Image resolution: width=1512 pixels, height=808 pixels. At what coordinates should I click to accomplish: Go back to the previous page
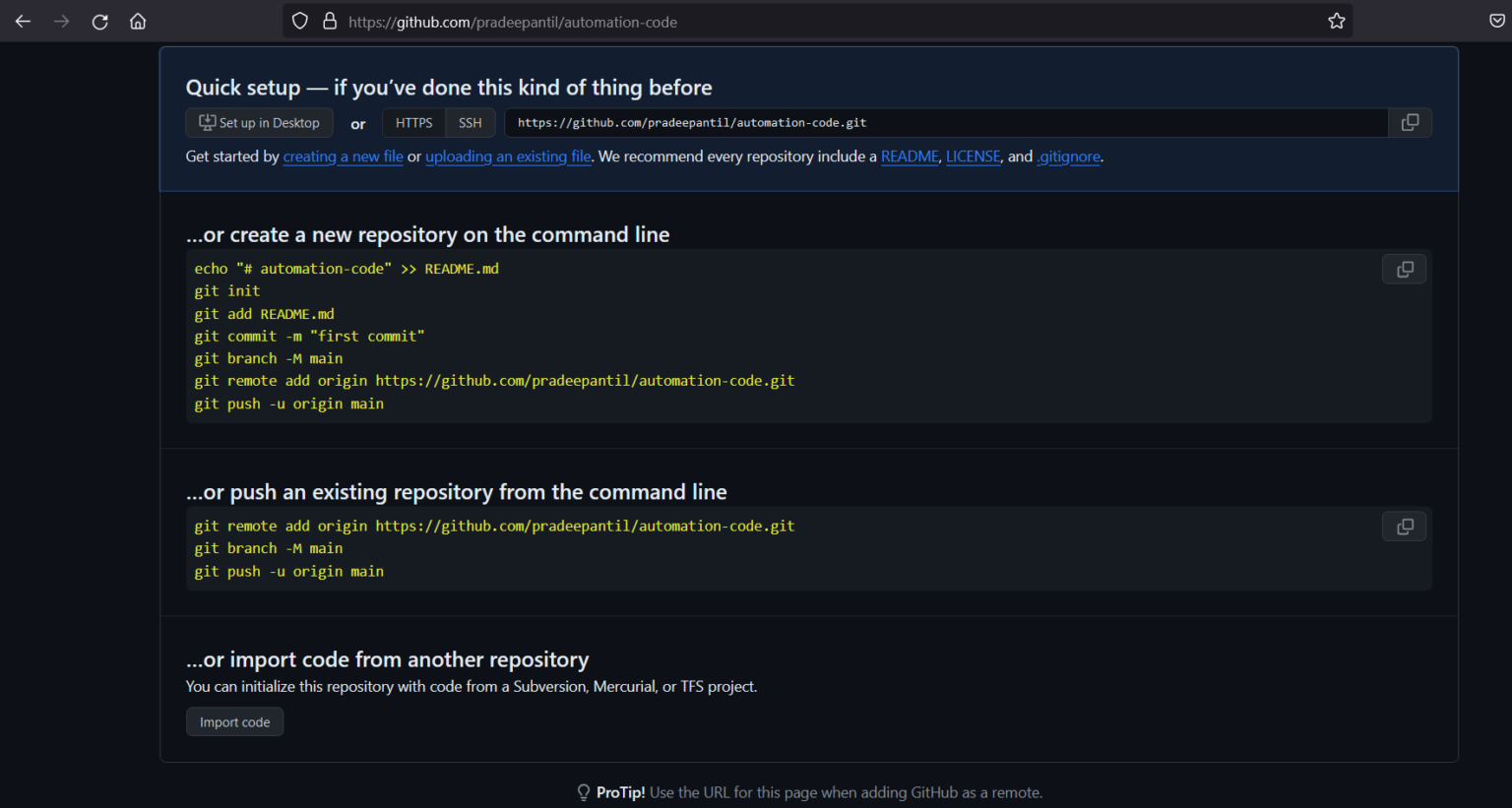[23, 22]
